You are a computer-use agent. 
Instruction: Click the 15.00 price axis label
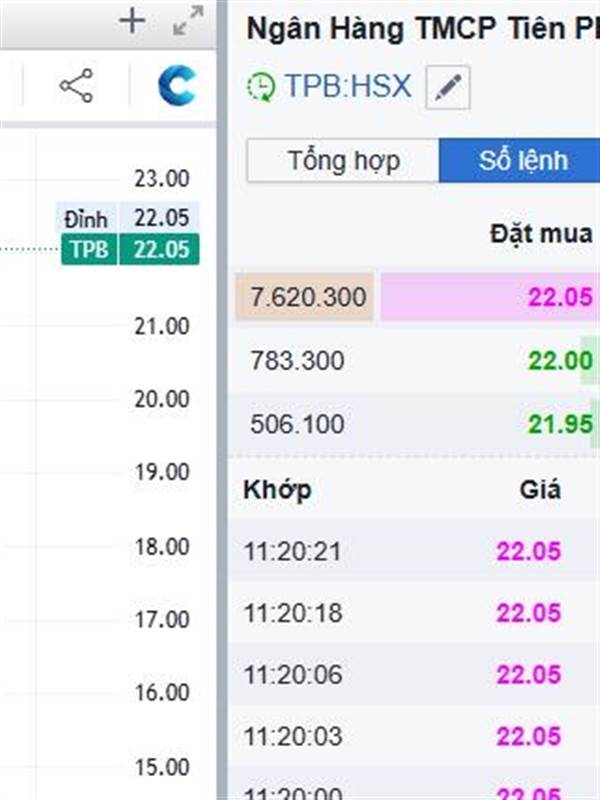point(162,767)
